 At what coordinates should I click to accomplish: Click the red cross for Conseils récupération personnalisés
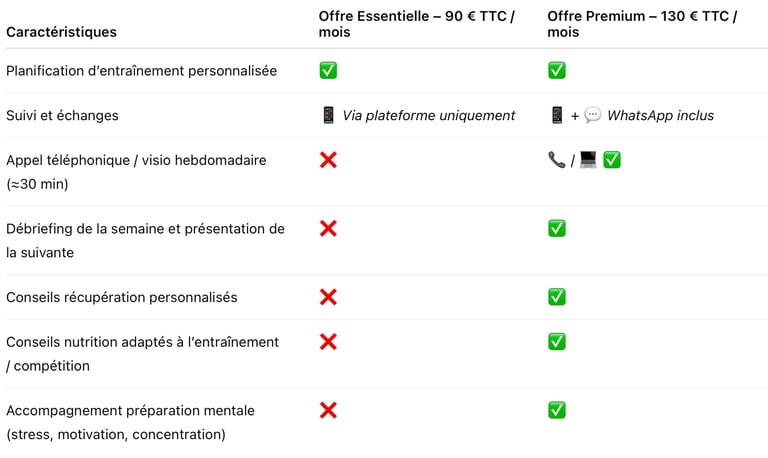(328, 297)
